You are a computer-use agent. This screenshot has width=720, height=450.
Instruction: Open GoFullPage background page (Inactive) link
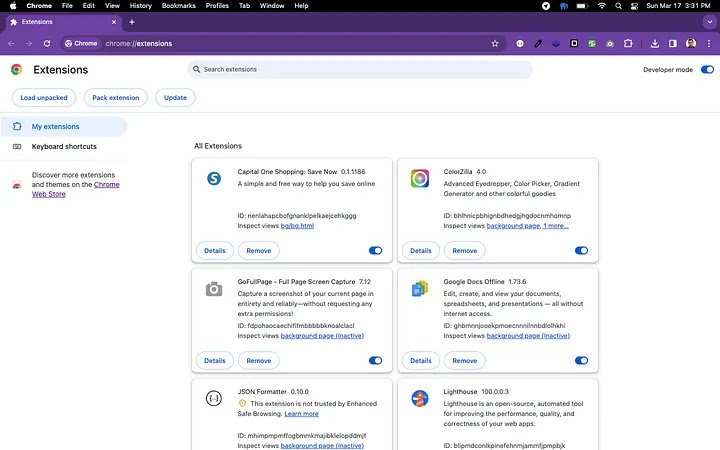322,336
